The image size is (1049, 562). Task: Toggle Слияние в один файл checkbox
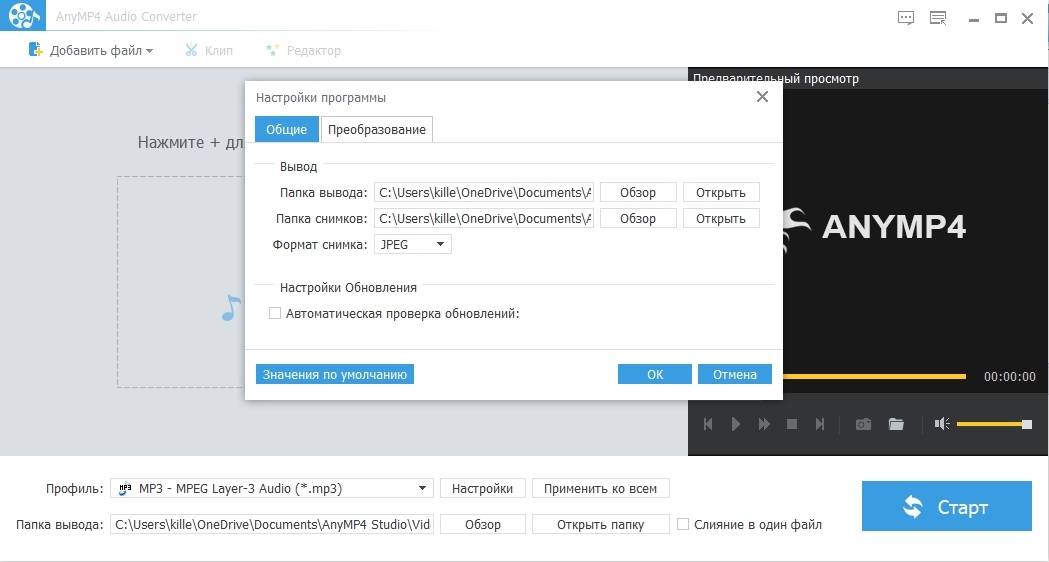tap(682, 525)
